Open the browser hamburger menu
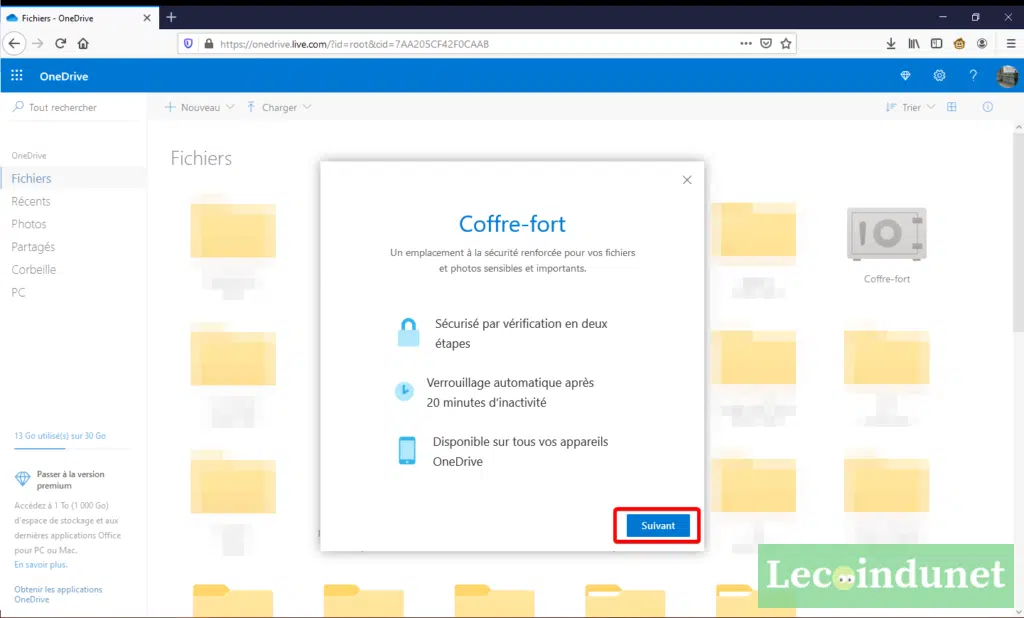The image size is (1024, 618). tap(1011, 44)
